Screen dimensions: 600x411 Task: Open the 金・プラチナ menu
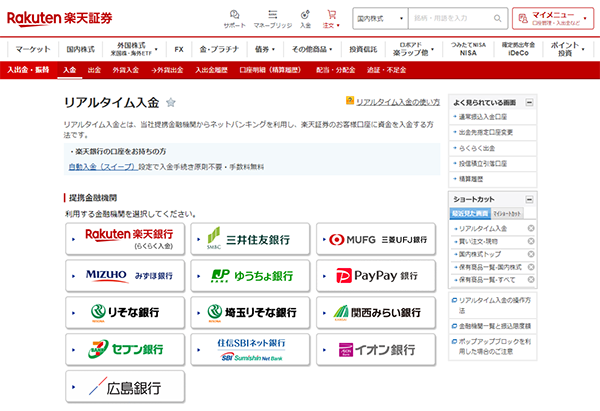click(219, 49)
